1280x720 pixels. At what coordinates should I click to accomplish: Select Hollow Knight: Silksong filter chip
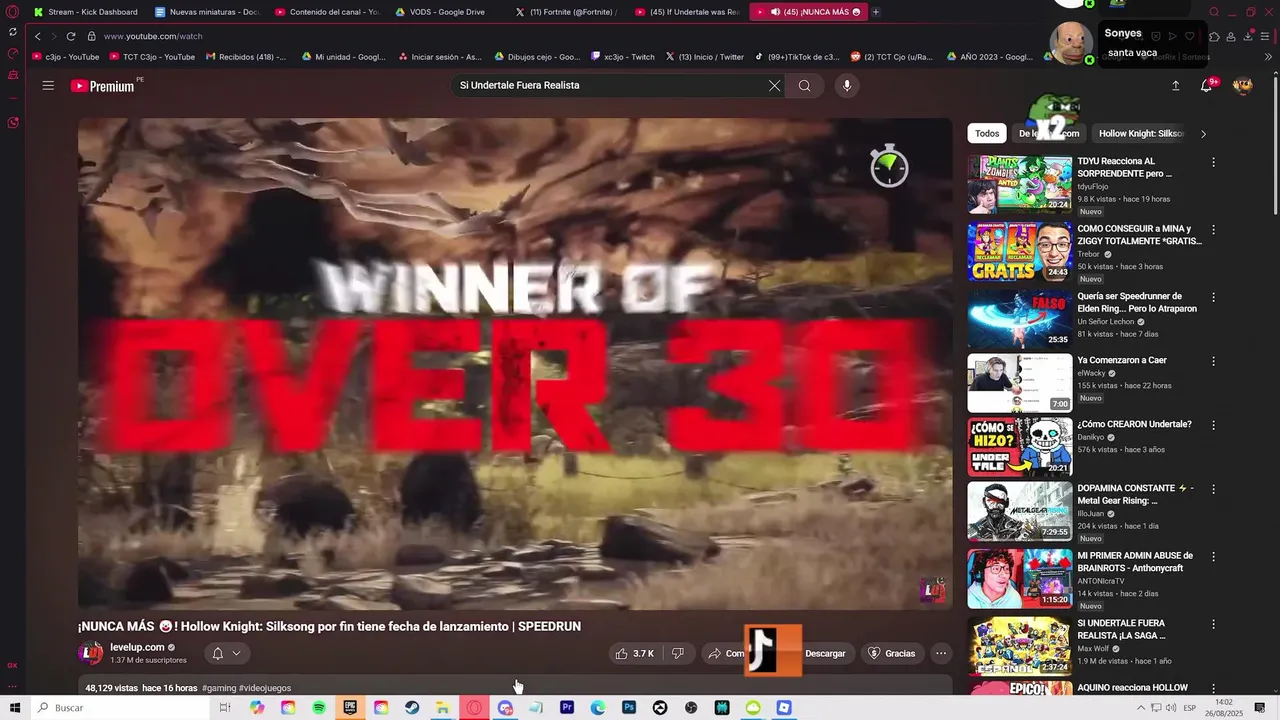(1141, 133)
